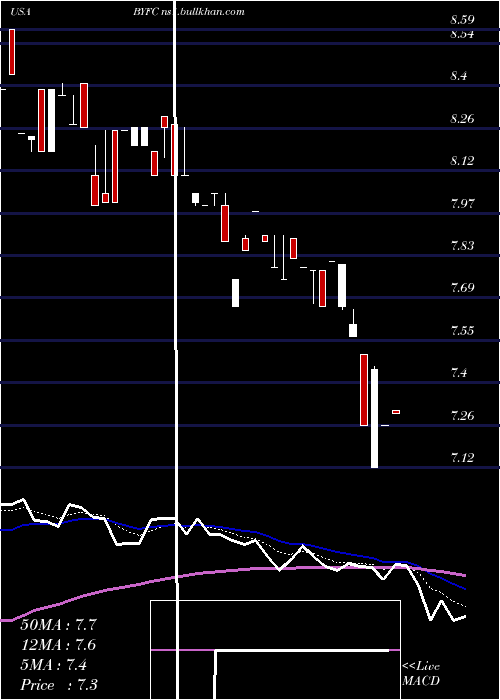Viewport: 500px width, 700px height.
Task: Click the 8.4 price axis label
Action: point(459,76)
